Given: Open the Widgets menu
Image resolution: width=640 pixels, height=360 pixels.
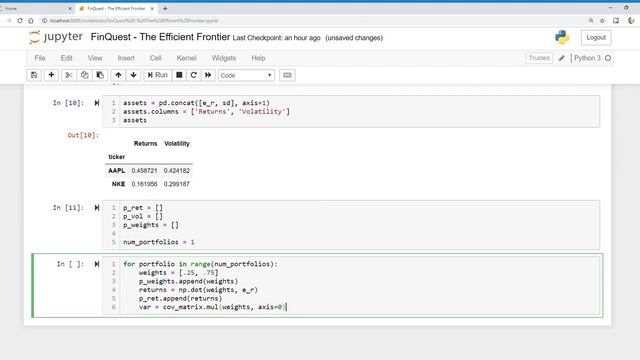Looking at the screenshot, I should coord(224,58).
